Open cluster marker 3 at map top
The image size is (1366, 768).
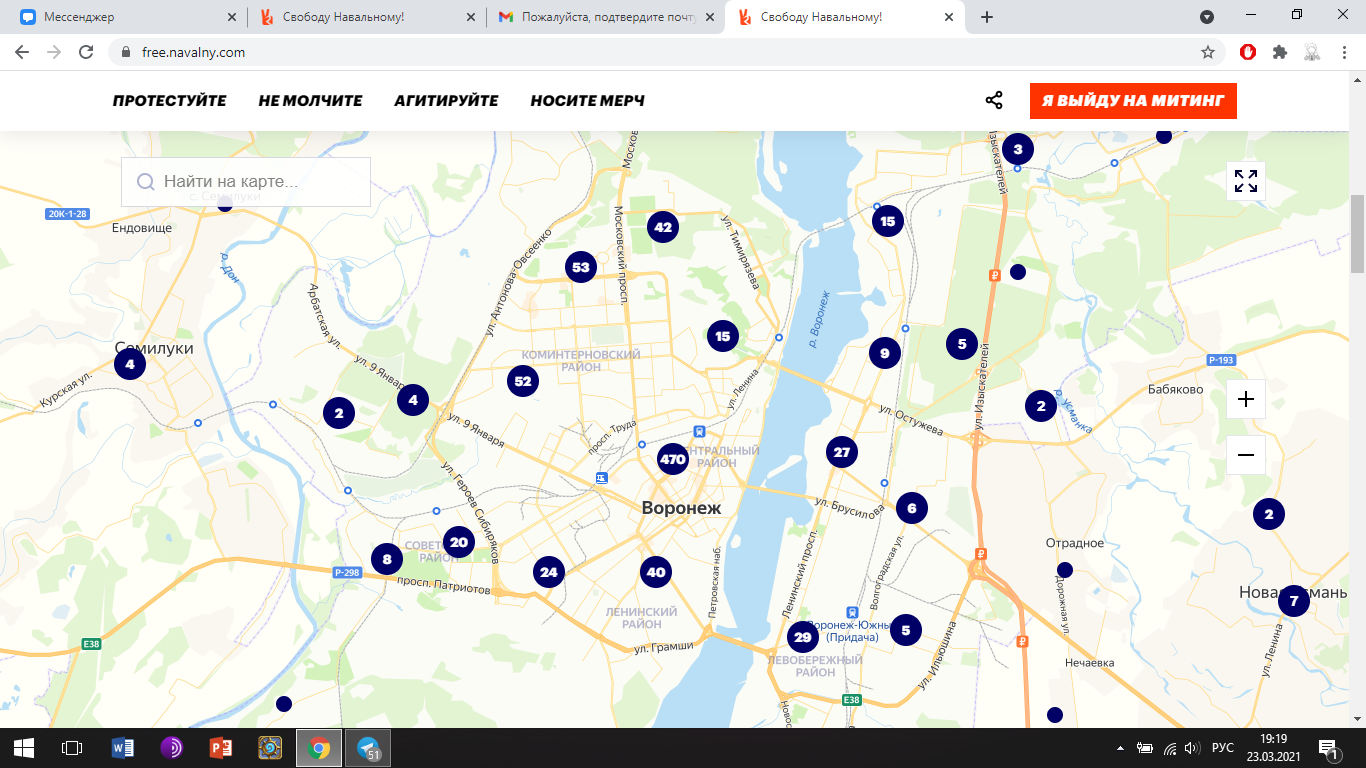[1018, 150]
